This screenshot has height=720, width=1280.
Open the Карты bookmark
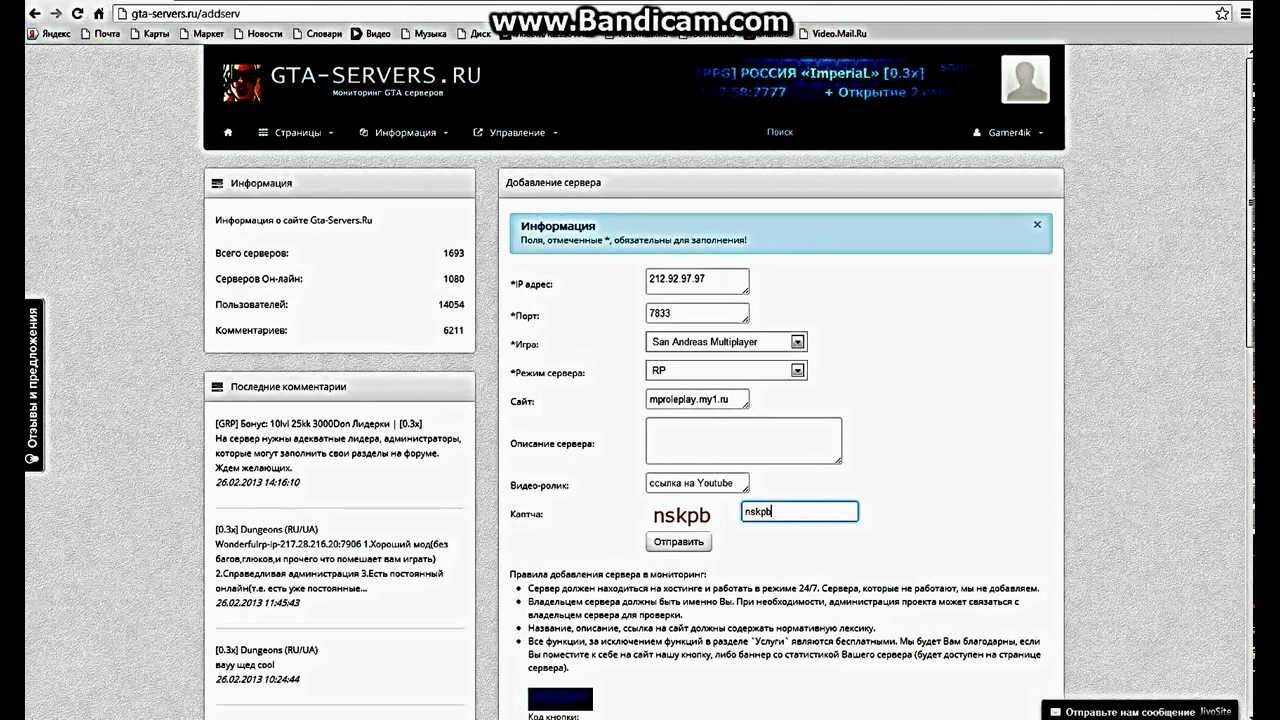[149, 34]
